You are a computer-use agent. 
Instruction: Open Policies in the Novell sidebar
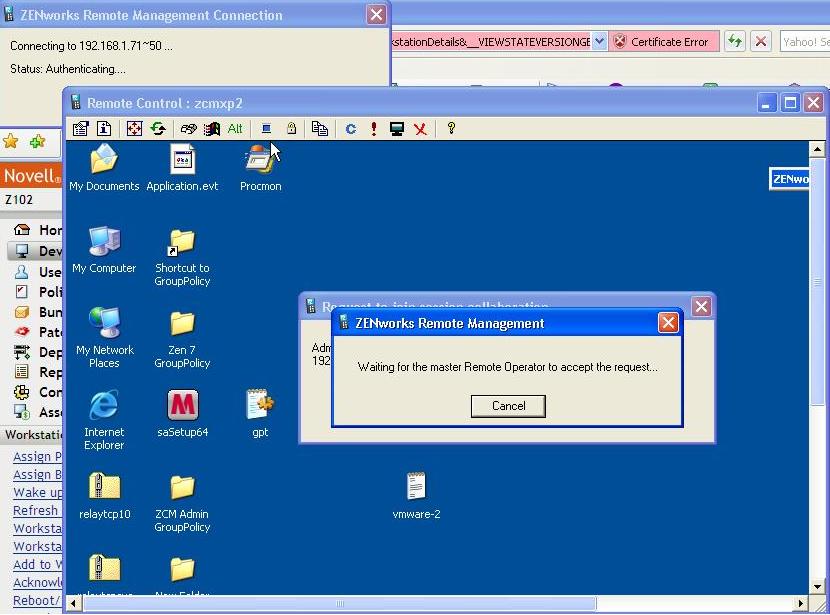click(37, 292)
